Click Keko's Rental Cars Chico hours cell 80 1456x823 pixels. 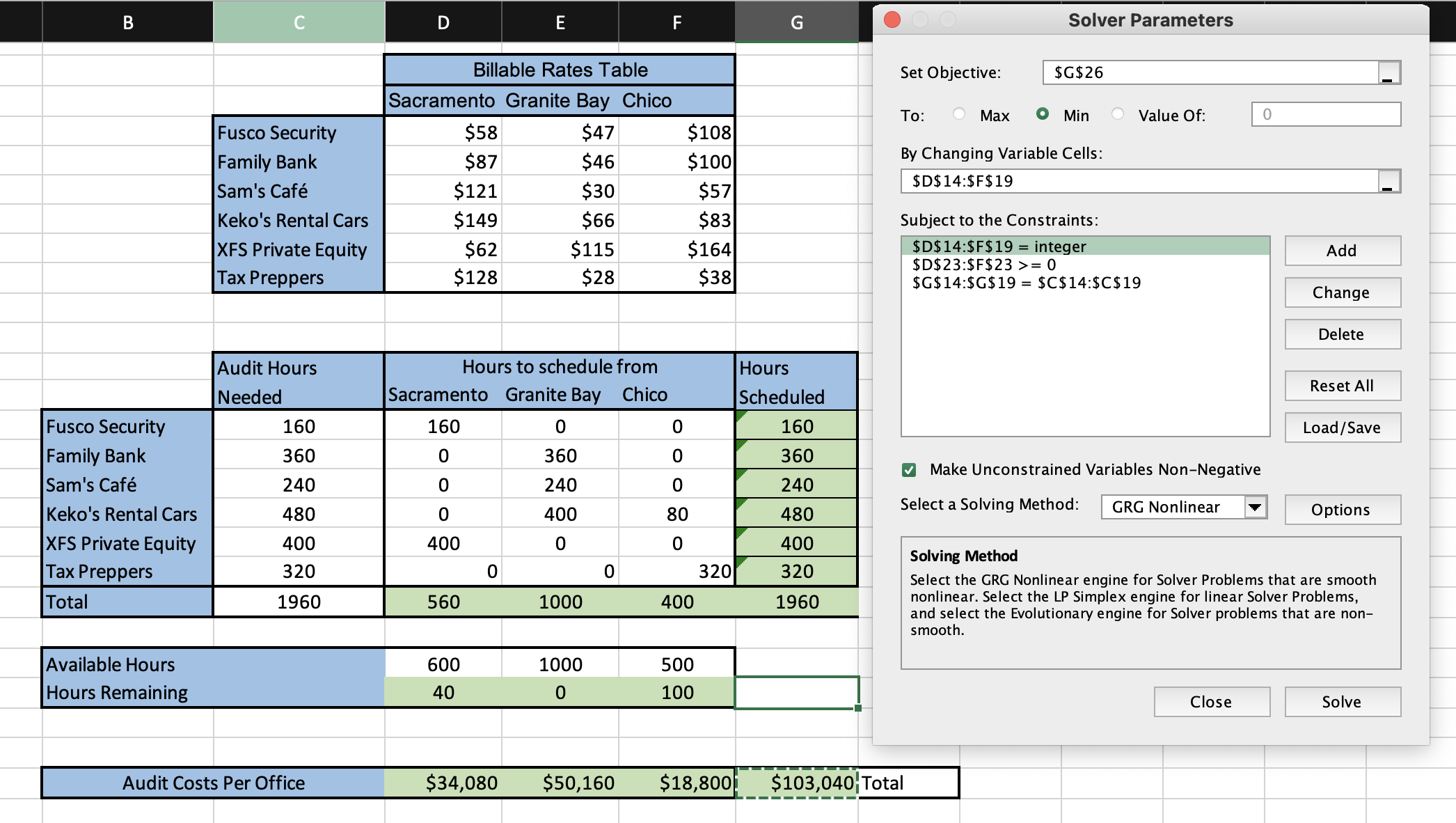pos(677,514)
